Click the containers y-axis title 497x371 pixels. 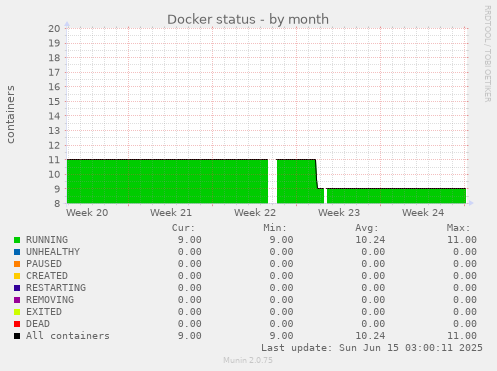[x=11, y=114]
